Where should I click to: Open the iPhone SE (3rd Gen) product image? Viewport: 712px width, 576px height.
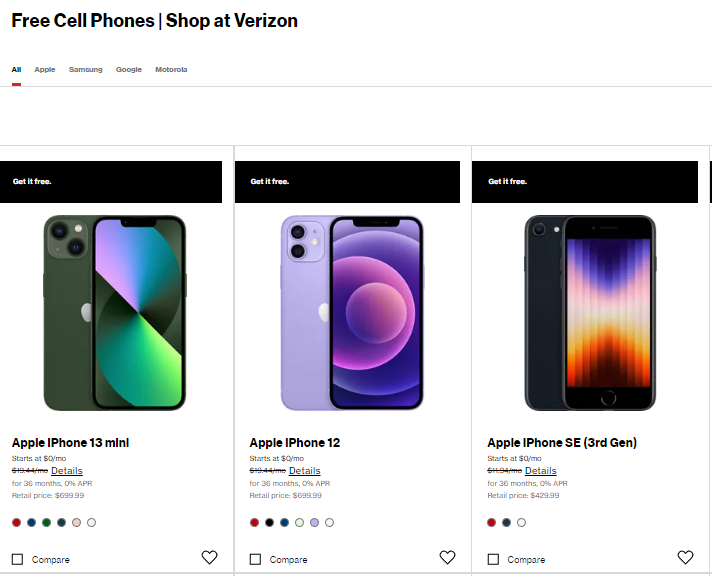click(x=590, y=312)
